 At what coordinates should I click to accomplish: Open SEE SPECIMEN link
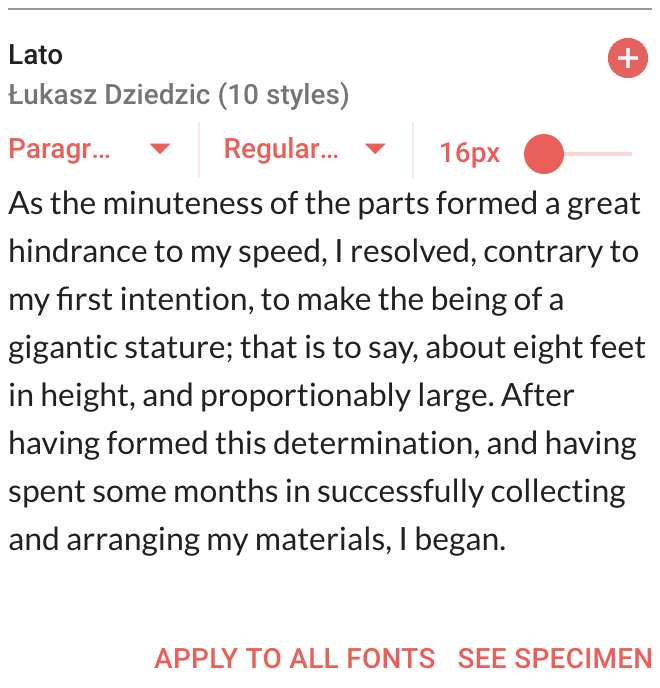(x=554, y=659)
